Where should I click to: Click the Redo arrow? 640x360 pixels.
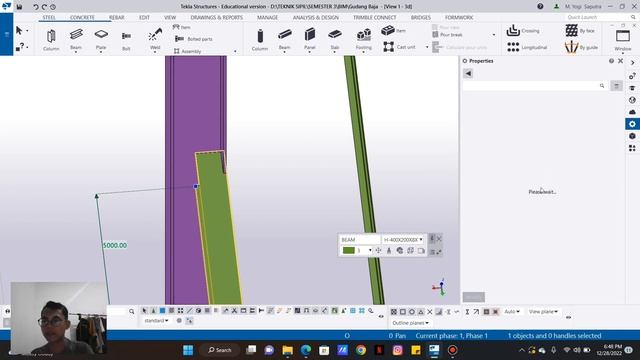(x=44, y=7)
